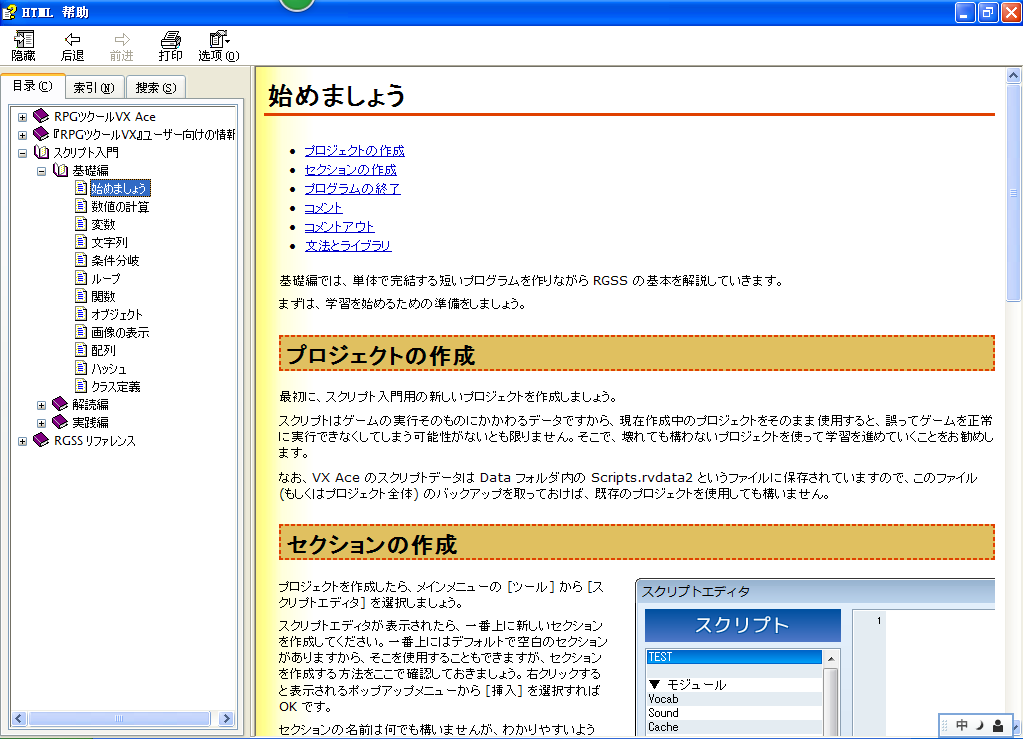Click the book icon beside RGSS リファレンス

pyautogui.click(x=41, y=440)
